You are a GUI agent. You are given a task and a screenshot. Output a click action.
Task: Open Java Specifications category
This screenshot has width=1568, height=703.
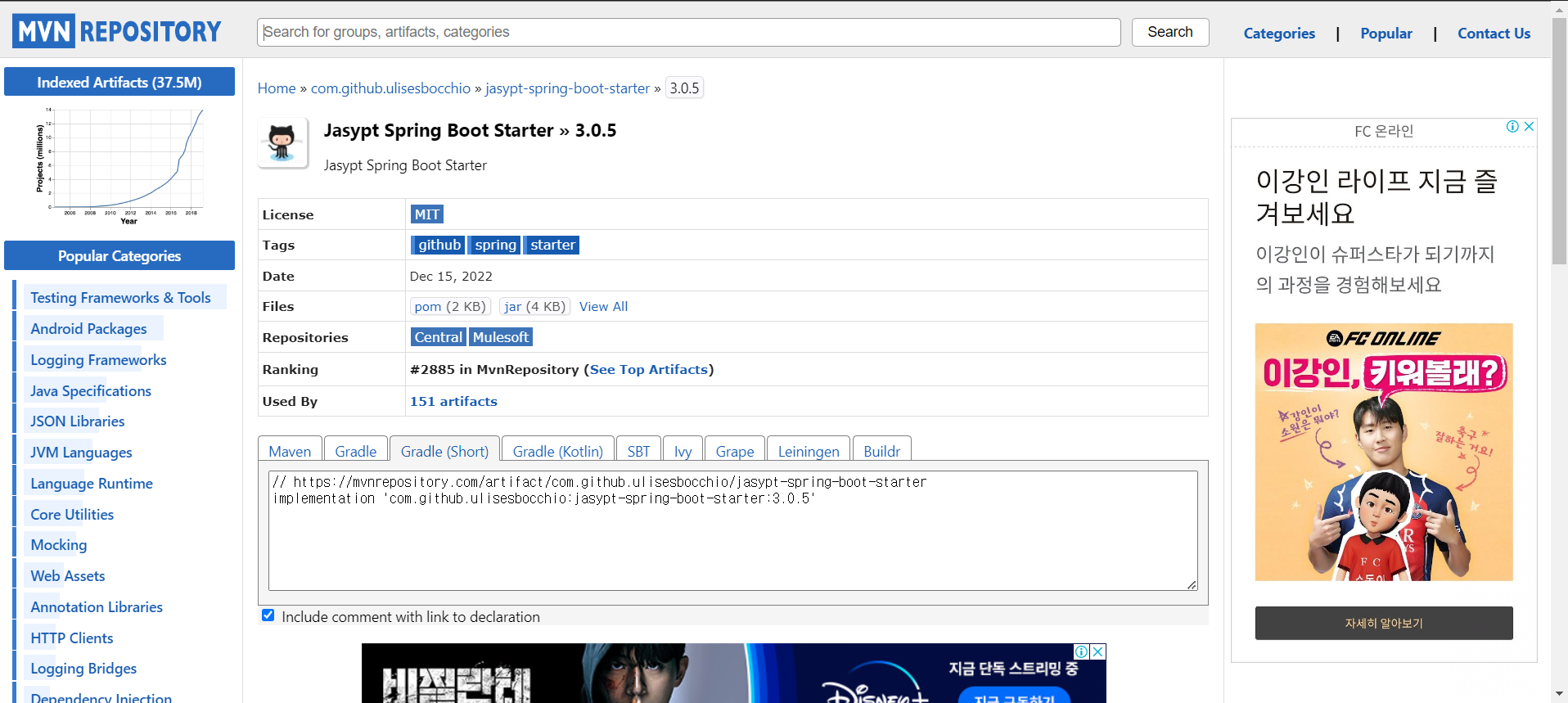point(91,391)
